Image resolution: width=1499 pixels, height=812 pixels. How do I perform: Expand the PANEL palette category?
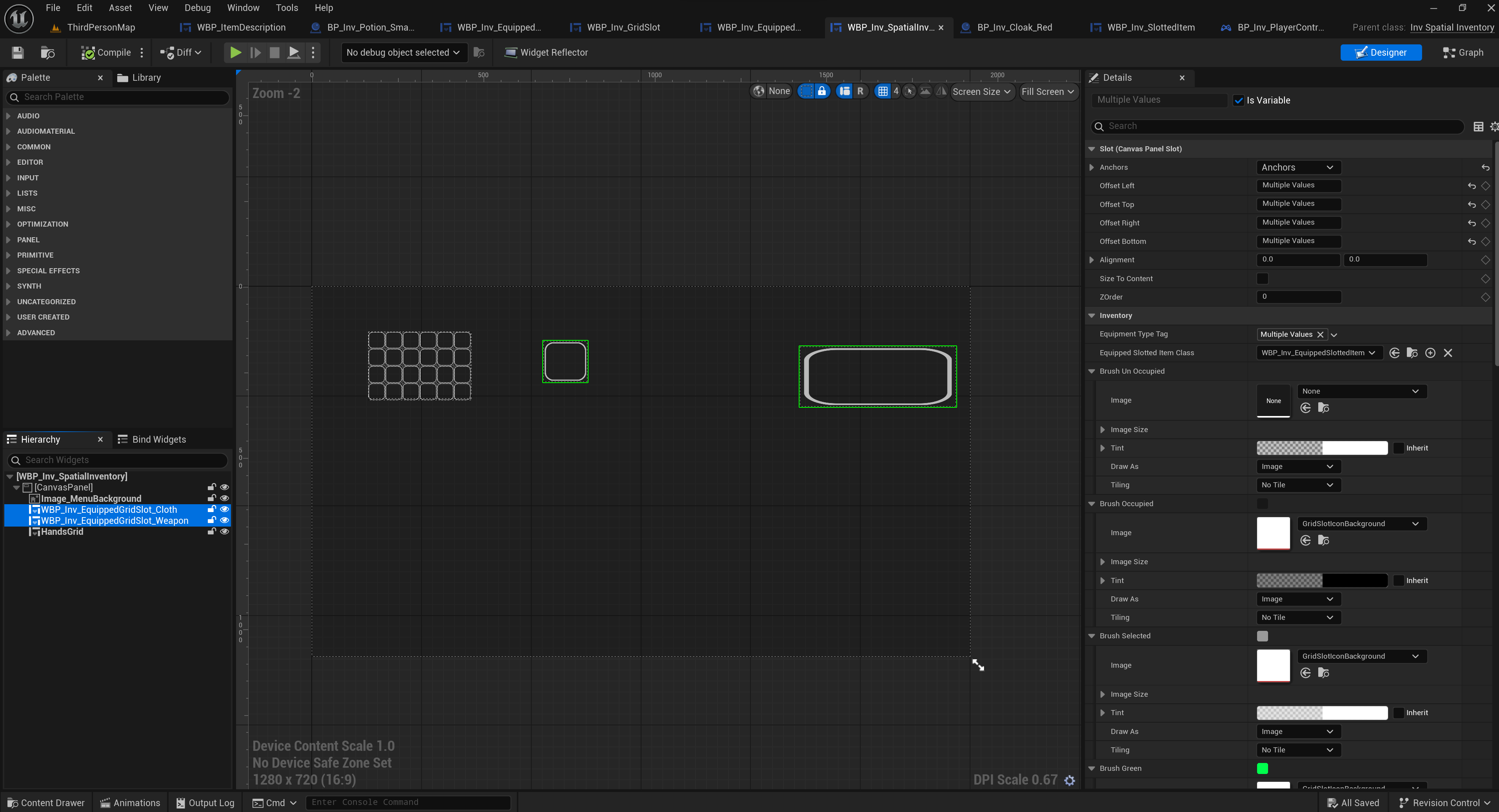click(28, 239)
